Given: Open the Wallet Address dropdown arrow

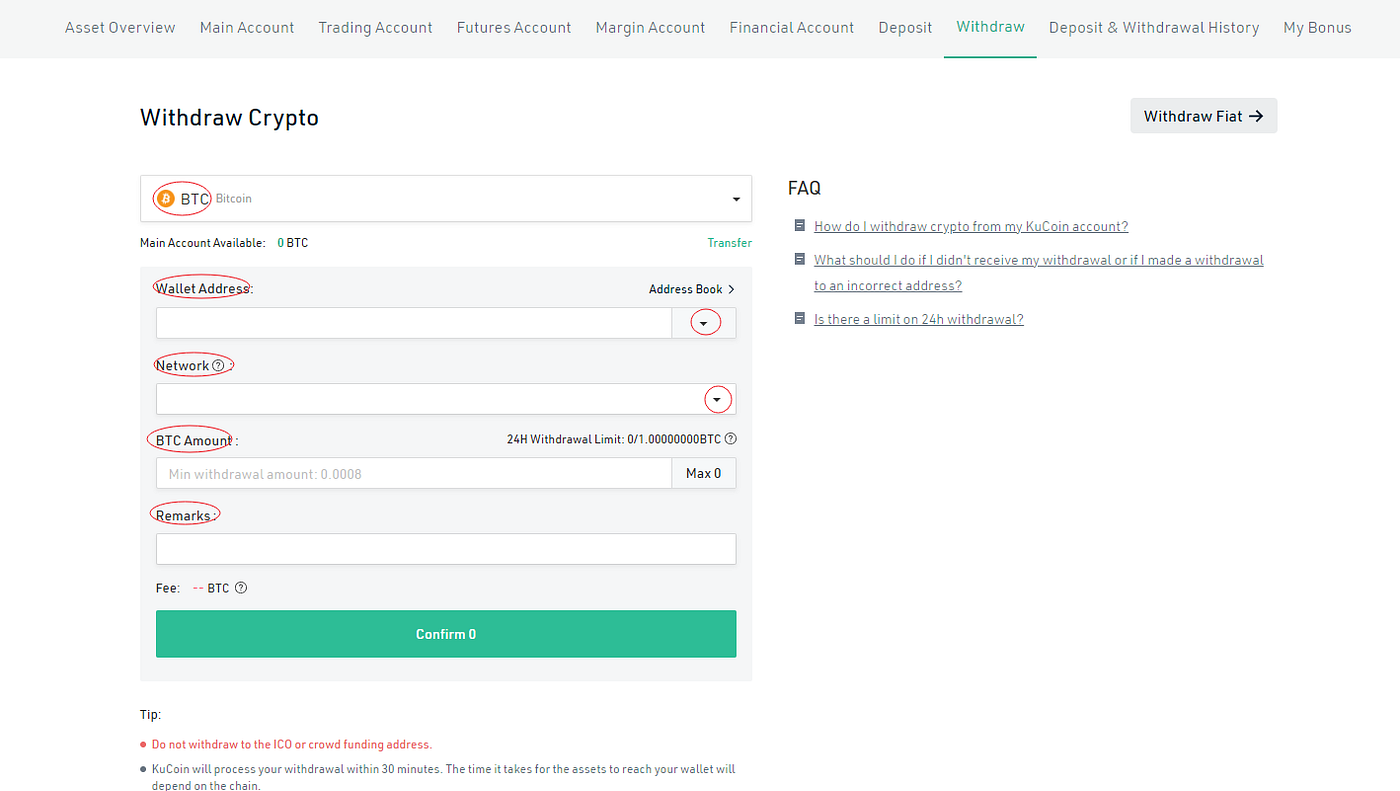Looking at the screenshot, I should pyautogui.click(x=703, y=322).
